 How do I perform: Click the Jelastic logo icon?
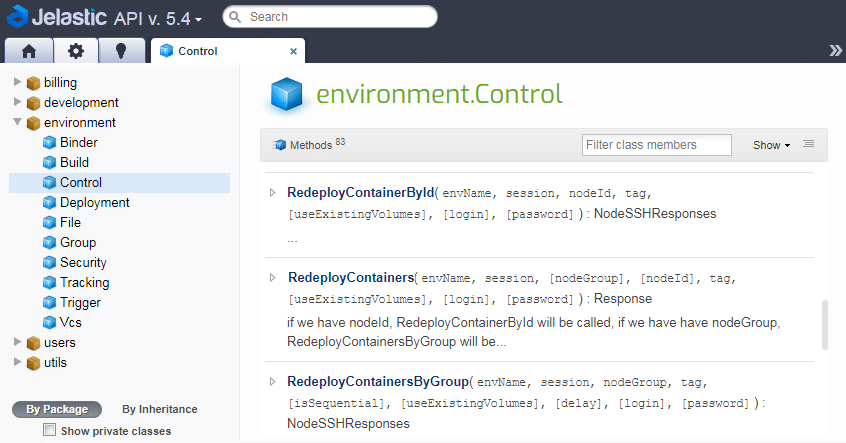point(17,16)
